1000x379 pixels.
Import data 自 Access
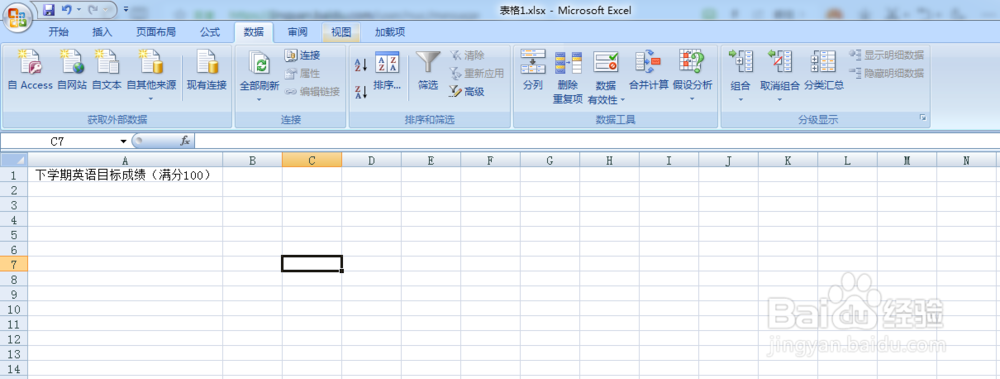(x=30, y=71)
